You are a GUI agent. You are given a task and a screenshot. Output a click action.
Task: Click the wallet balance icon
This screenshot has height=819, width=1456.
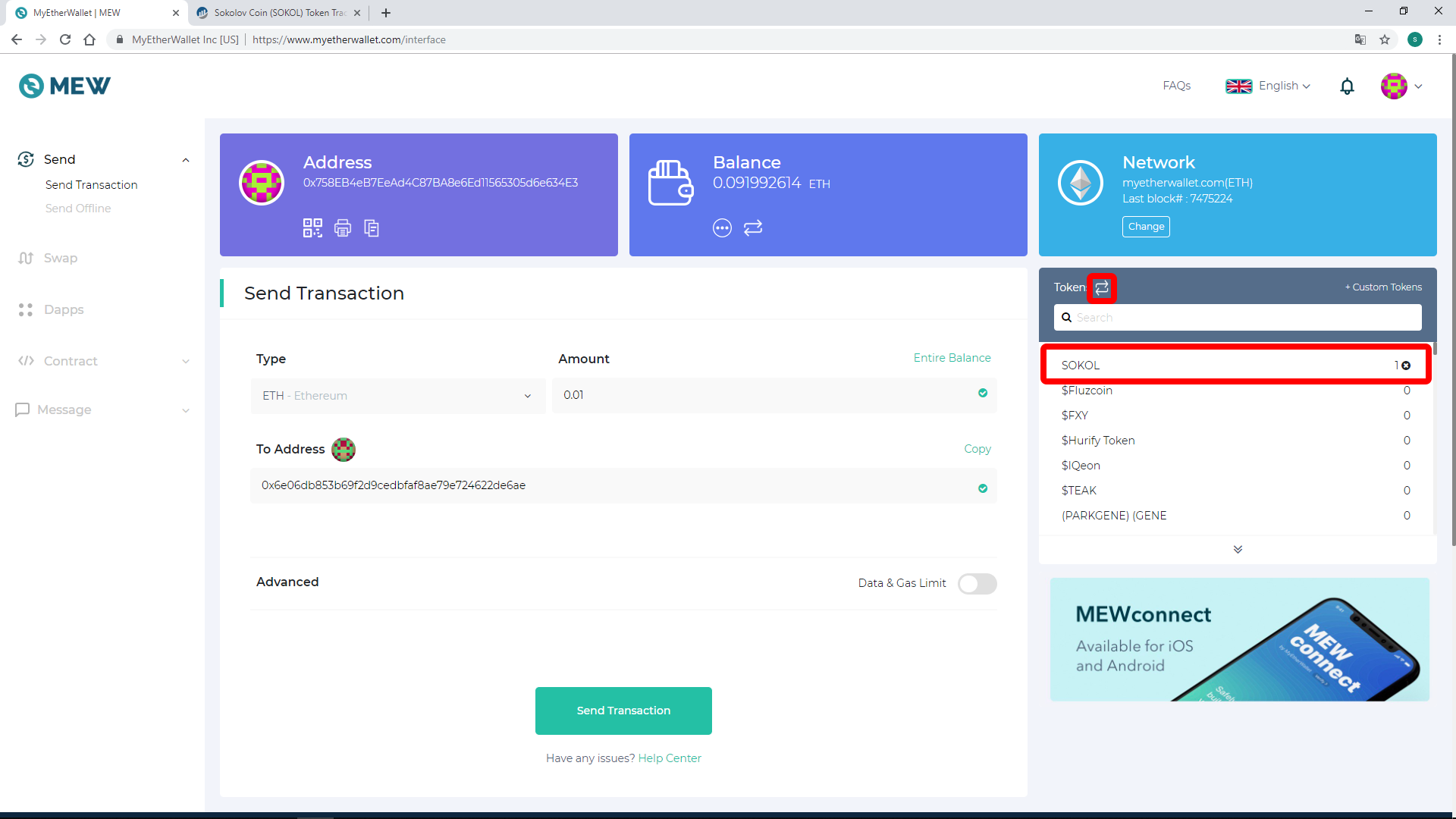[x=670, y=183]
